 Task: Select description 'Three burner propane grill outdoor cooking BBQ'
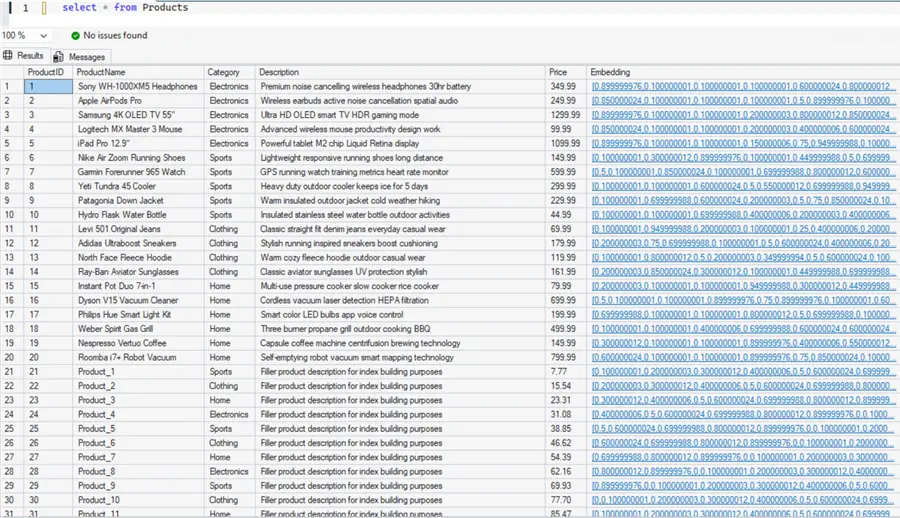401,329
